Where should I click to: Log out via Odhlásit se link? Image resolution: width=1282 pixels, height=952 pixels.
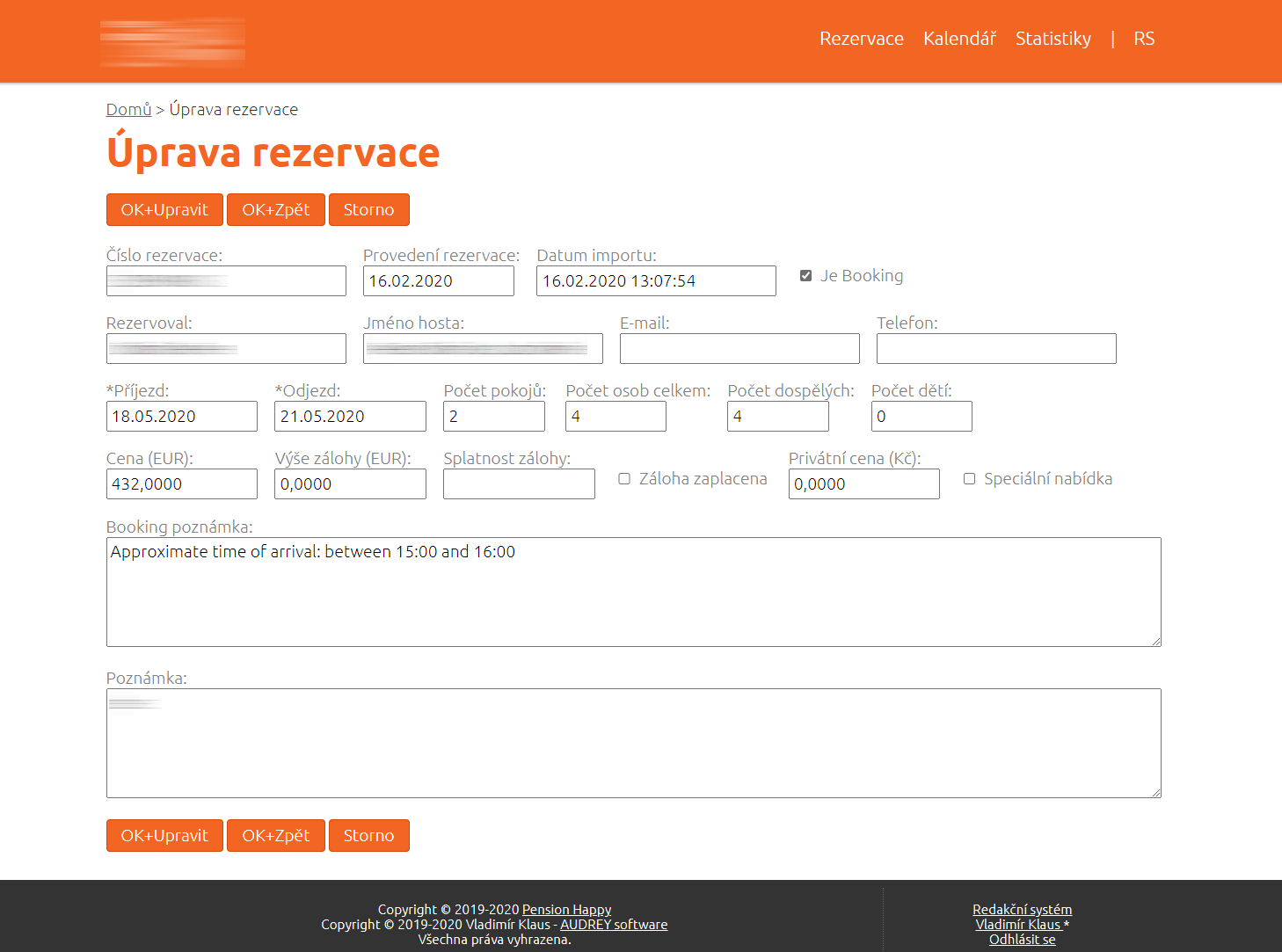(x=1022, y=939)
